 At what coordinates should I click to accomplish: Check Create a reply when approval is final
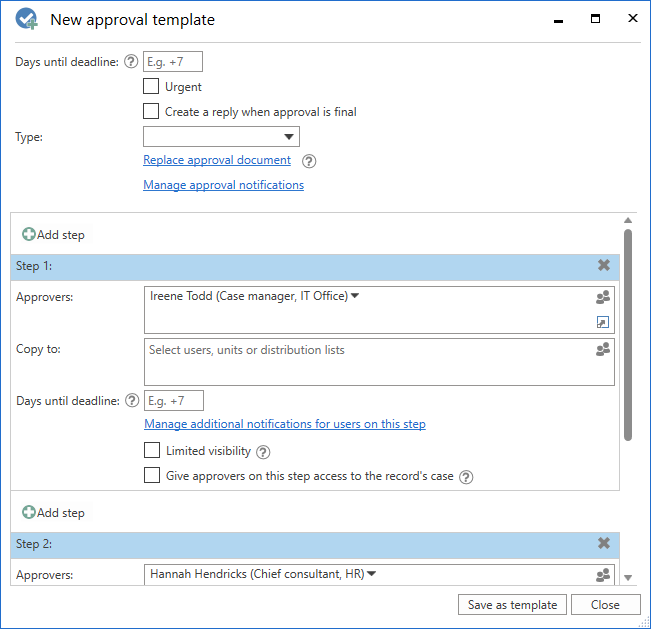151,112
